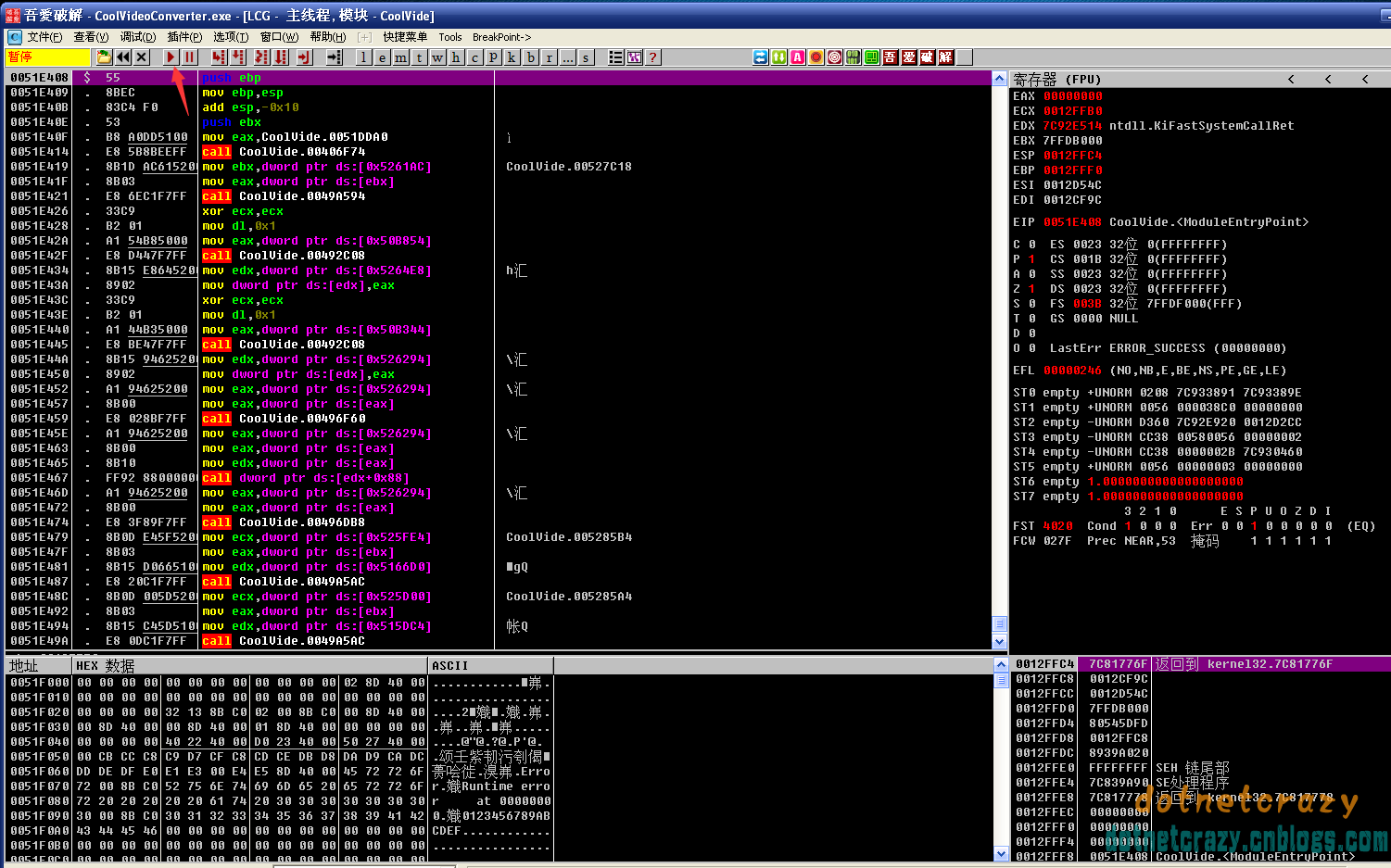Click the disassembly pane scroll-up arrow
The height and width of the screenshot is (868, 1391).
tap(999, 78)
